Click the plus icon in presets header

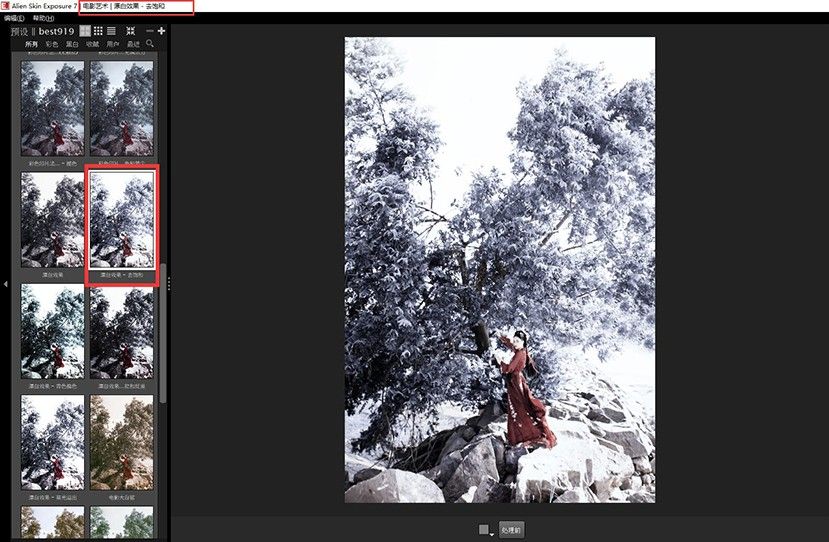pos(161,31)
